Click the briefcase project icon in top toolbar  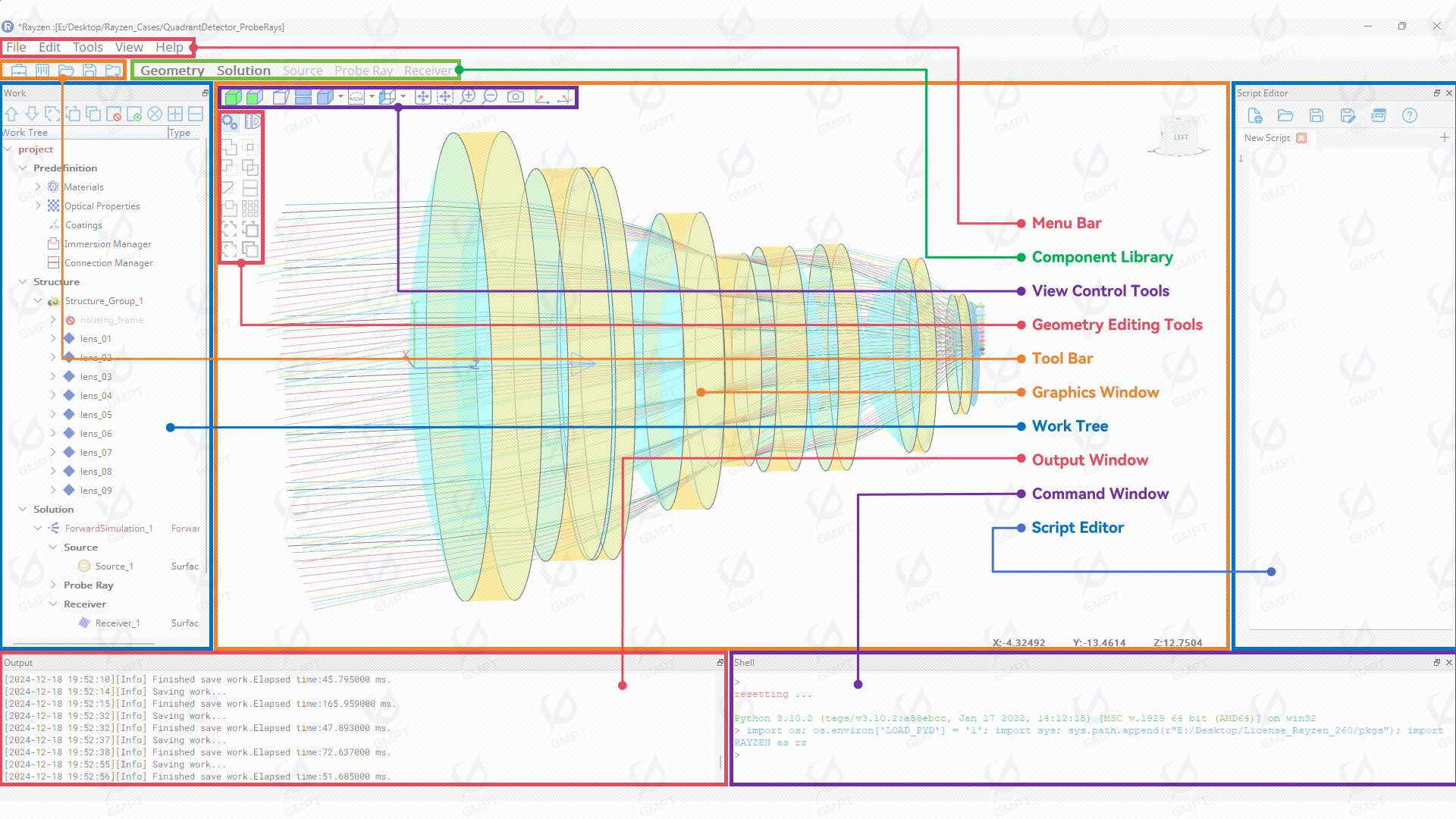pos(19,71)
